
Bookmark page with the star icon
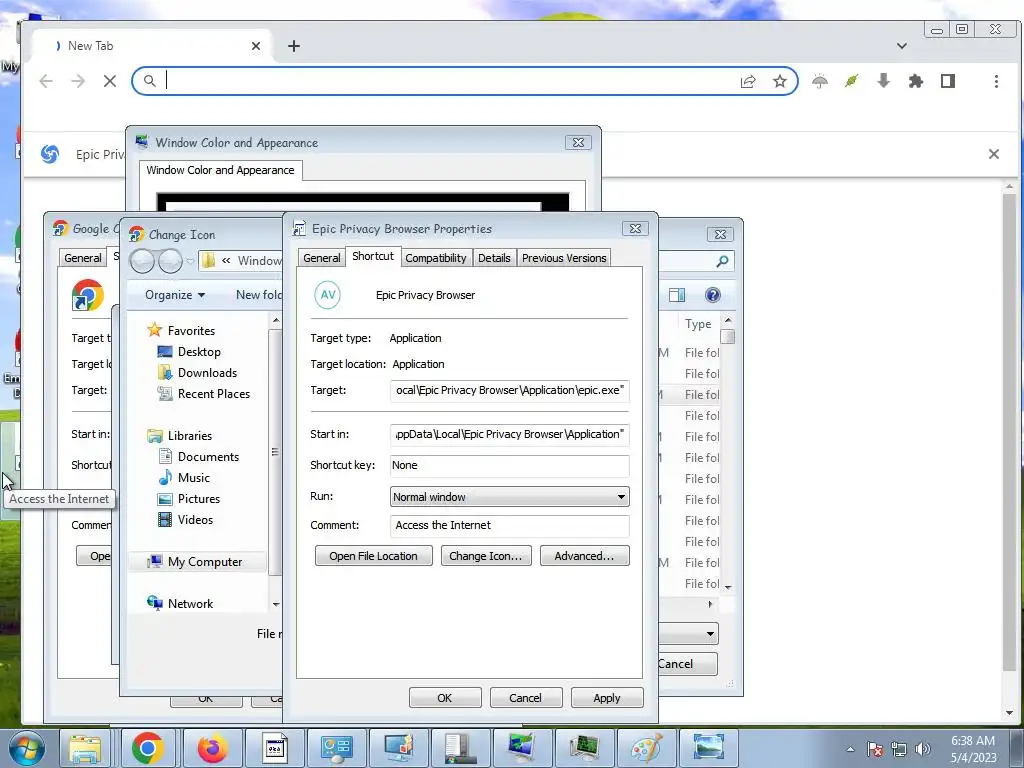(779, 81)
